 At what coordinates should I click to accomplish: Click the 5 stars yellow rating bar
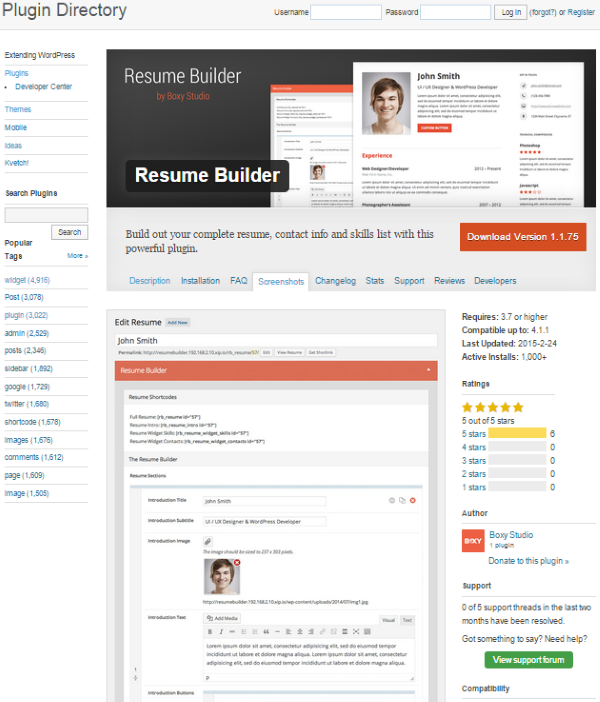click(x=517, y=433)
